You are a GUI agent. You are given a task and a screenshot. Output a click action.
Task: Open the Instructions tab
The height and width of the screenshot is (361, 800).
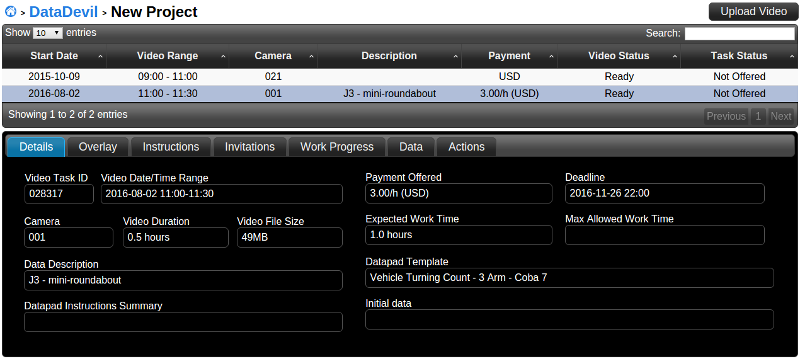click(x=171, y=147)
